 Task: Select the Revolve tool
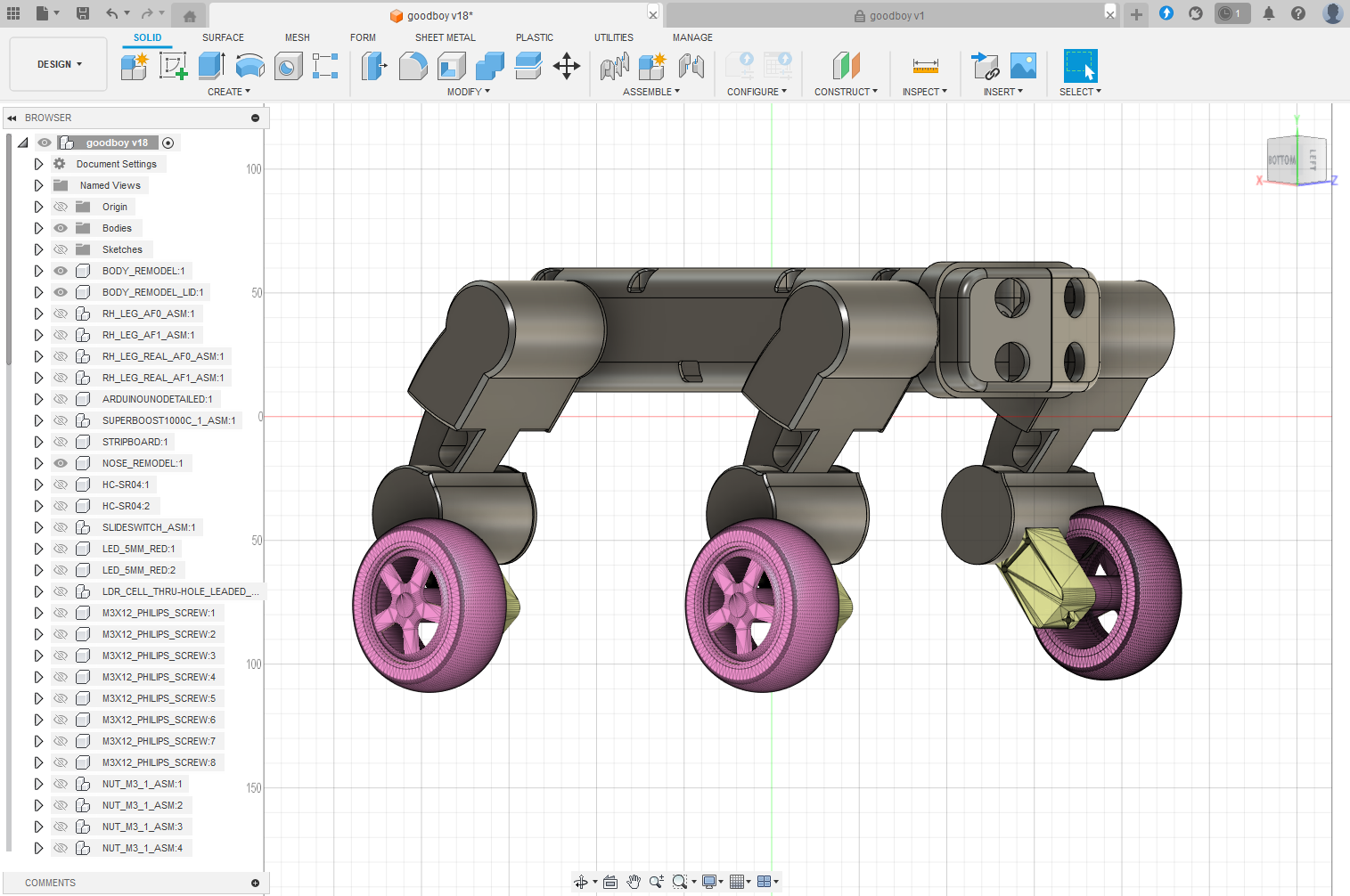click(x=250, y=66)
